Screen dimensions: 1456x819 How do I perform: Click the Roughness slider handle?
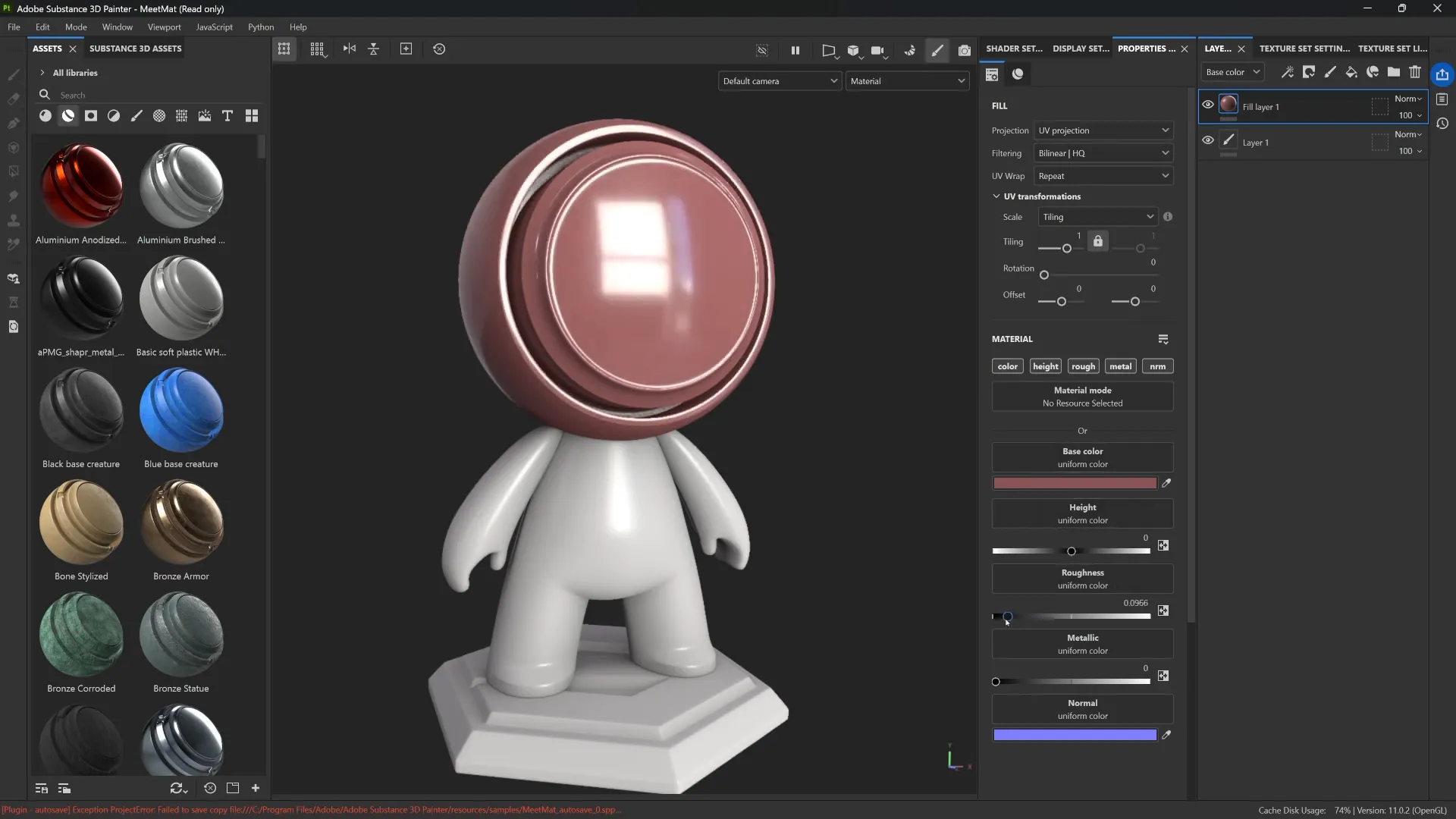[x=1008, y=617]
